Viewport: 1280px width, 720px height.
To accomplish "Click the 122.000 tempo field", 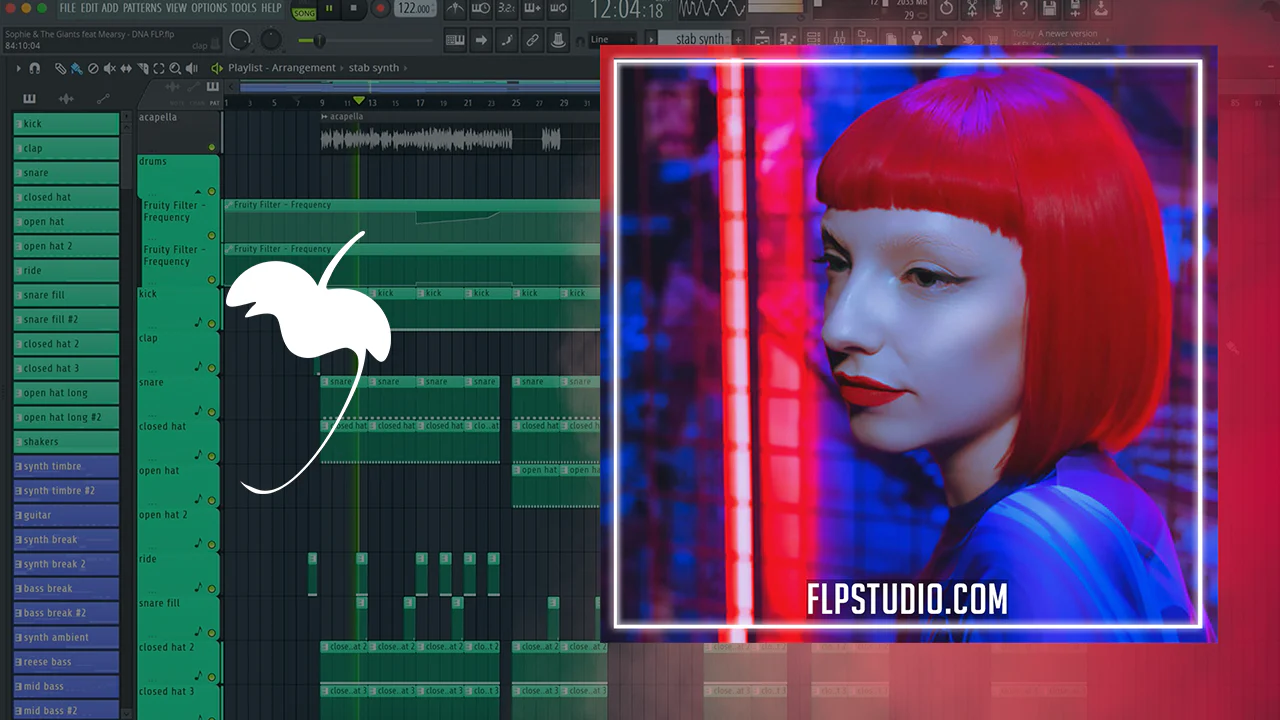I will [413, 9].
